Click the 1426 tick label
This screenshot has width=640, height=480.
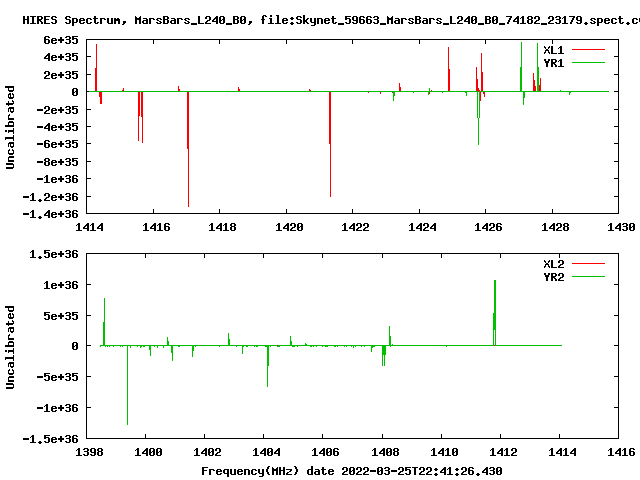coord(488,227)
